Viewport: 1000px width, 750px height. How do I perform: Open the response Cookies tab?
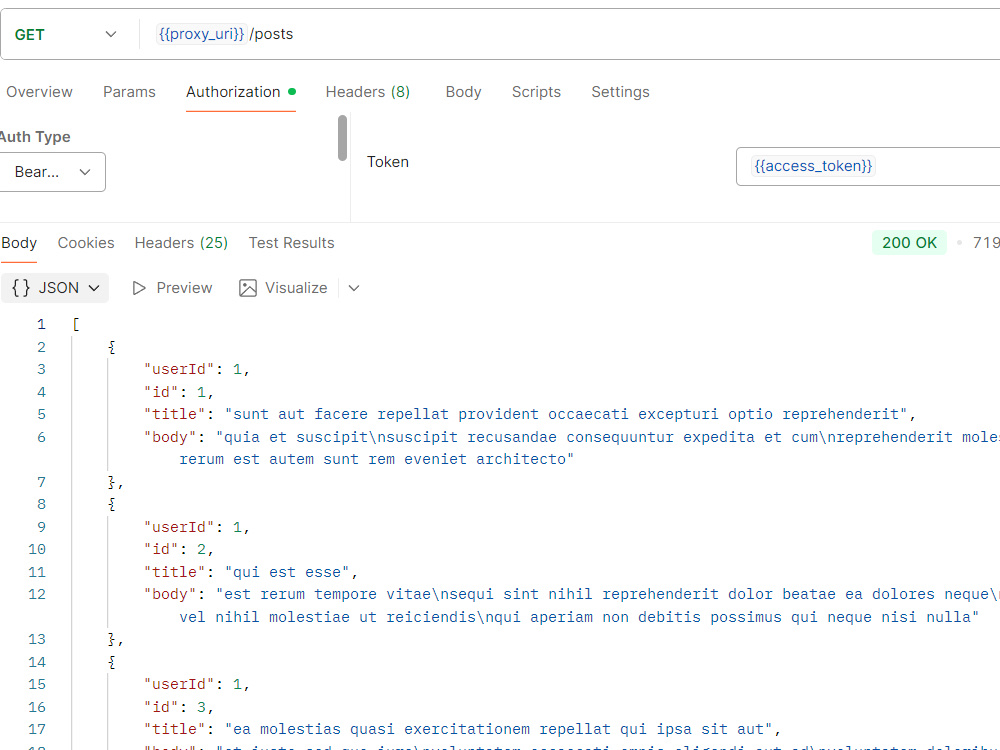click(86, 243)
